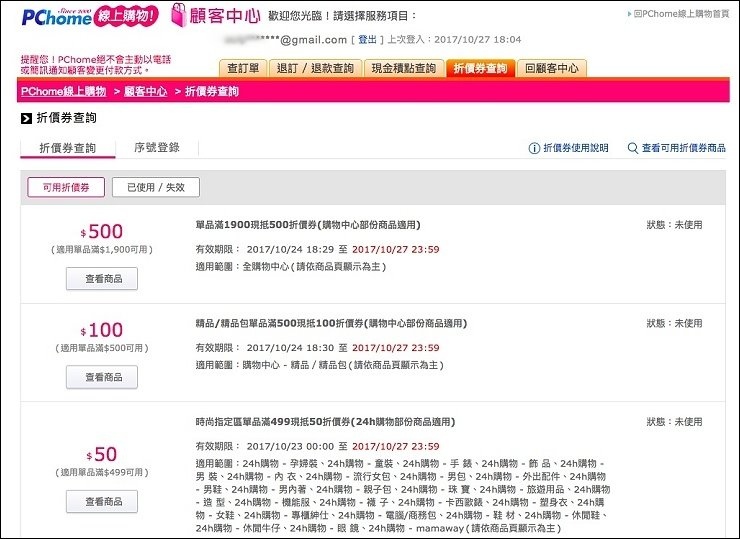The image size is (740, 539).
Task: Click title 單品滿1900現抵500折價券
Action: (308, 225)
